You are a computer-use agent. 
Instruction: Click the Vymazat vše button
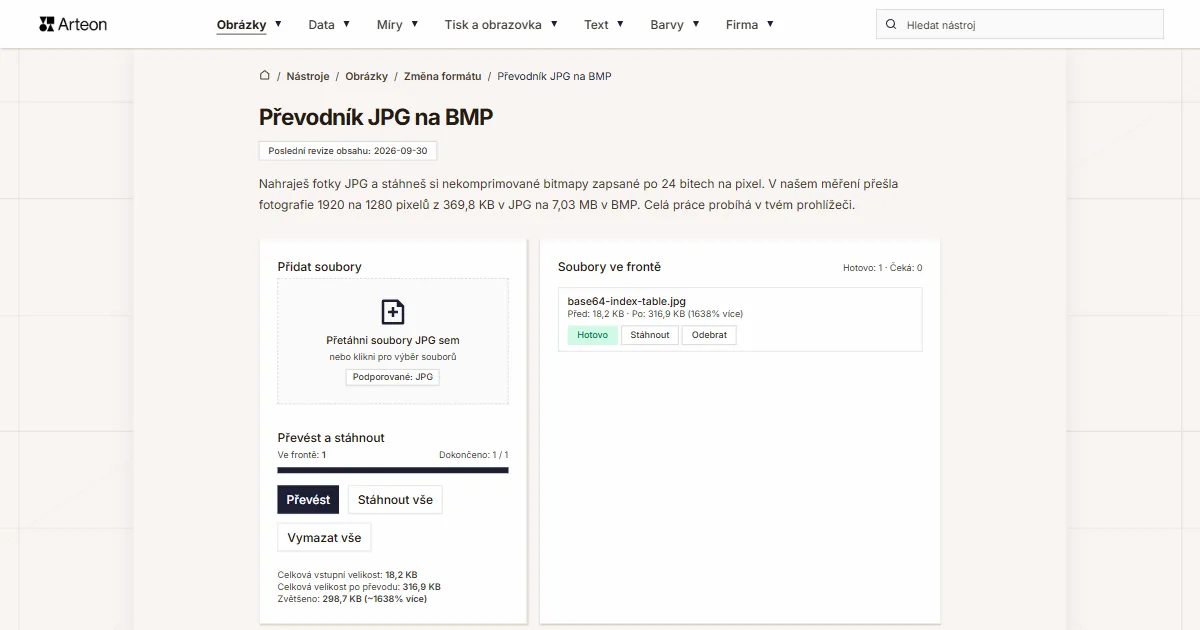pos(324,537)
